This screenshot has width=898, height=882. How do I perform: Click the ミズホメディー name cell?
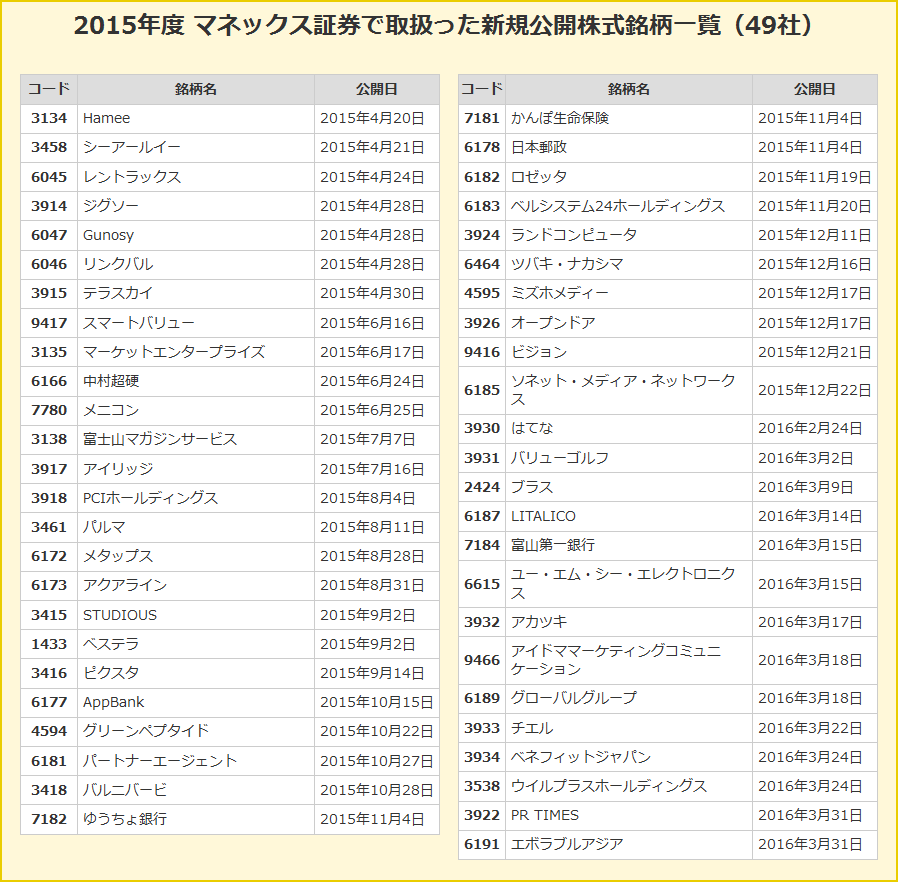point(629,294)
